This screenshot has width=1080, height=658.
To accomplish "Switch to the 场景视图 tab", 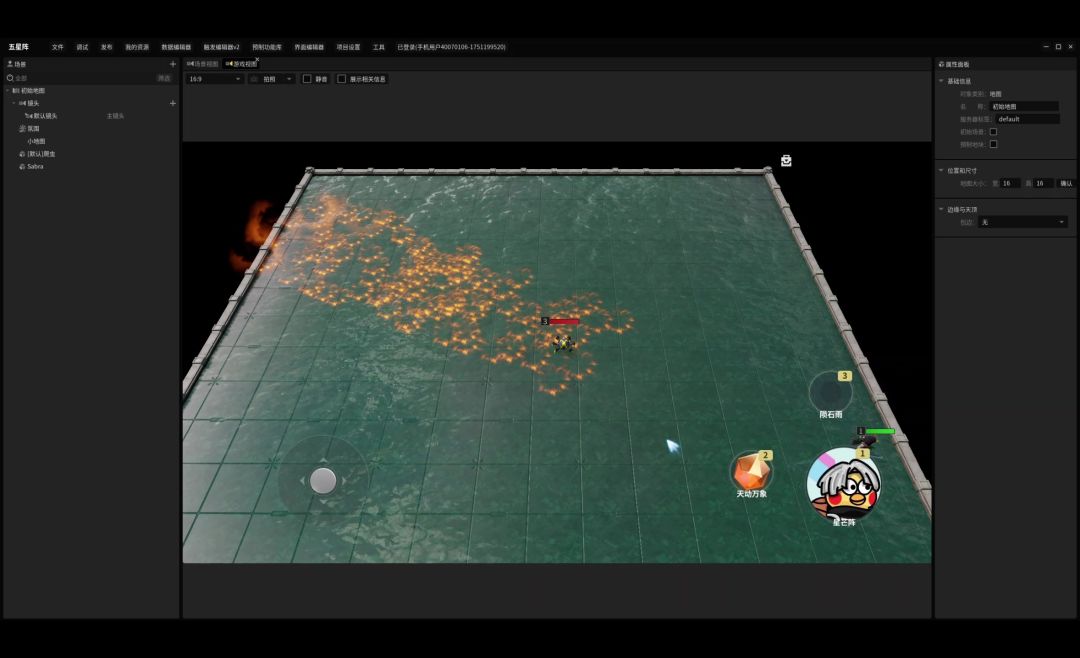I will (201, 64).
